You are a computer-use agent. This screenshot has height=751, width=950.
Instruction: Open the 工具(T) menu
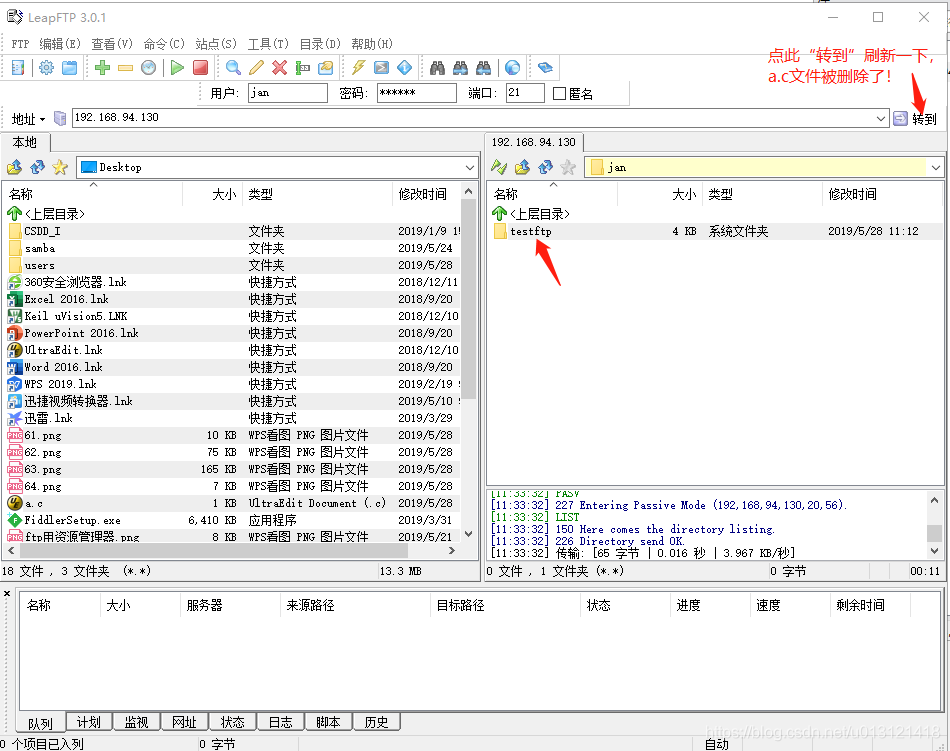pyautogui.click(x=268, y=44)
